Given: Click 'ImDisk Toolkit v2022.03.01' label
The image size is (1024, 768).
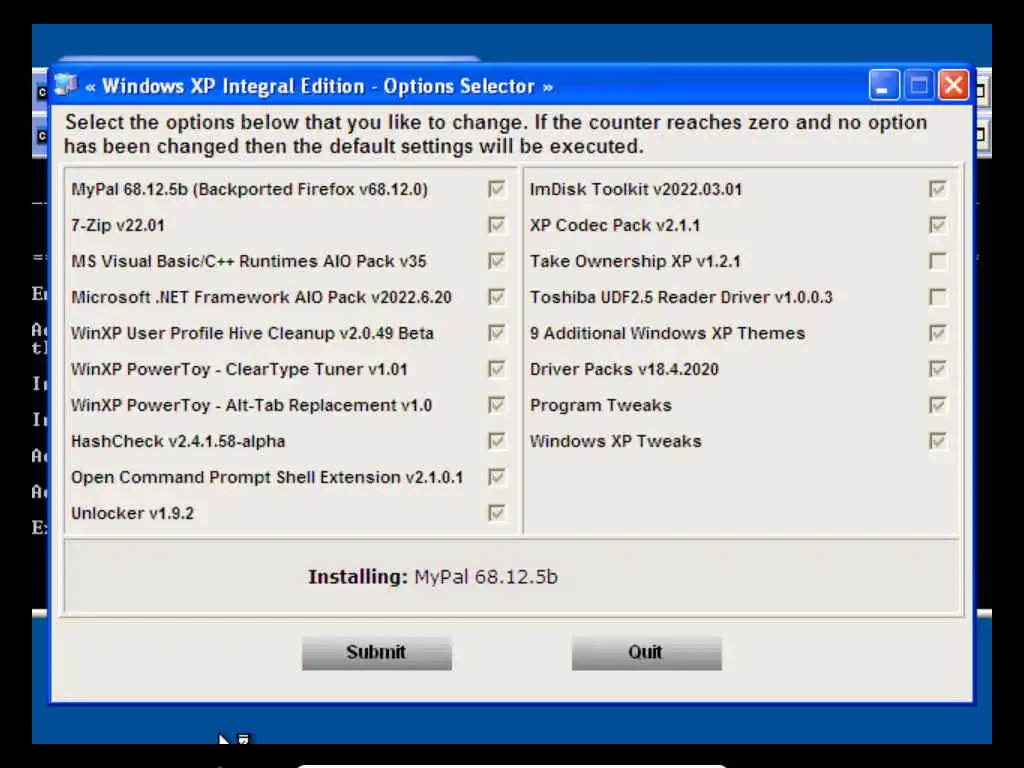Looking at the screenshot, I should [636, 189].
